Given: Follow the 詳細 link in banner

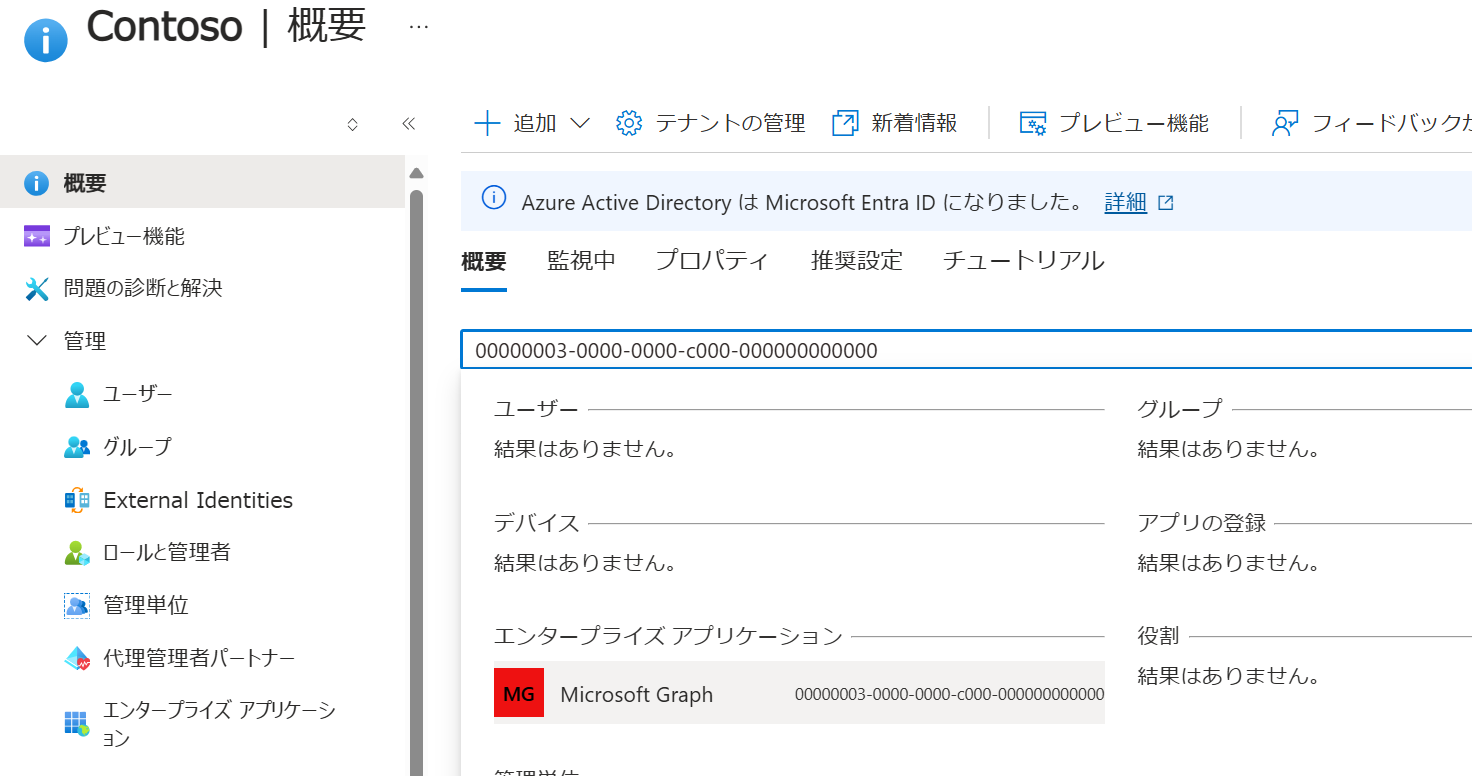Looking at the screenshot, I should pyautogui.click(x=1125, y=202).
